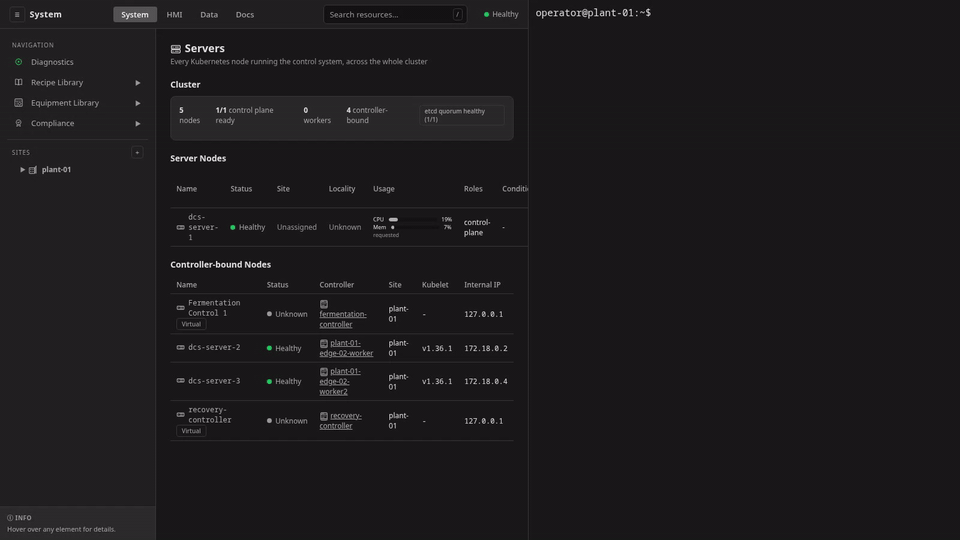Click the plant-01 site building icon
The width and height of the screenshot is (960, 540).
coord(33,170)
